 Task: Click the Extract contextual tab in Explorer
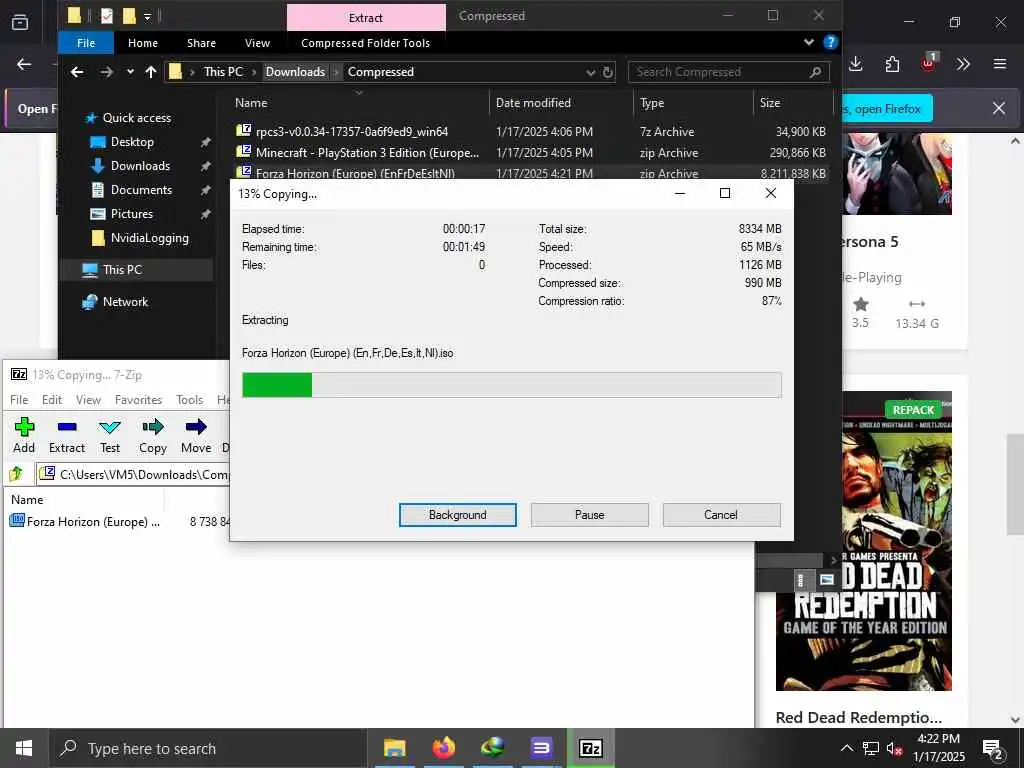click(366, 18)
